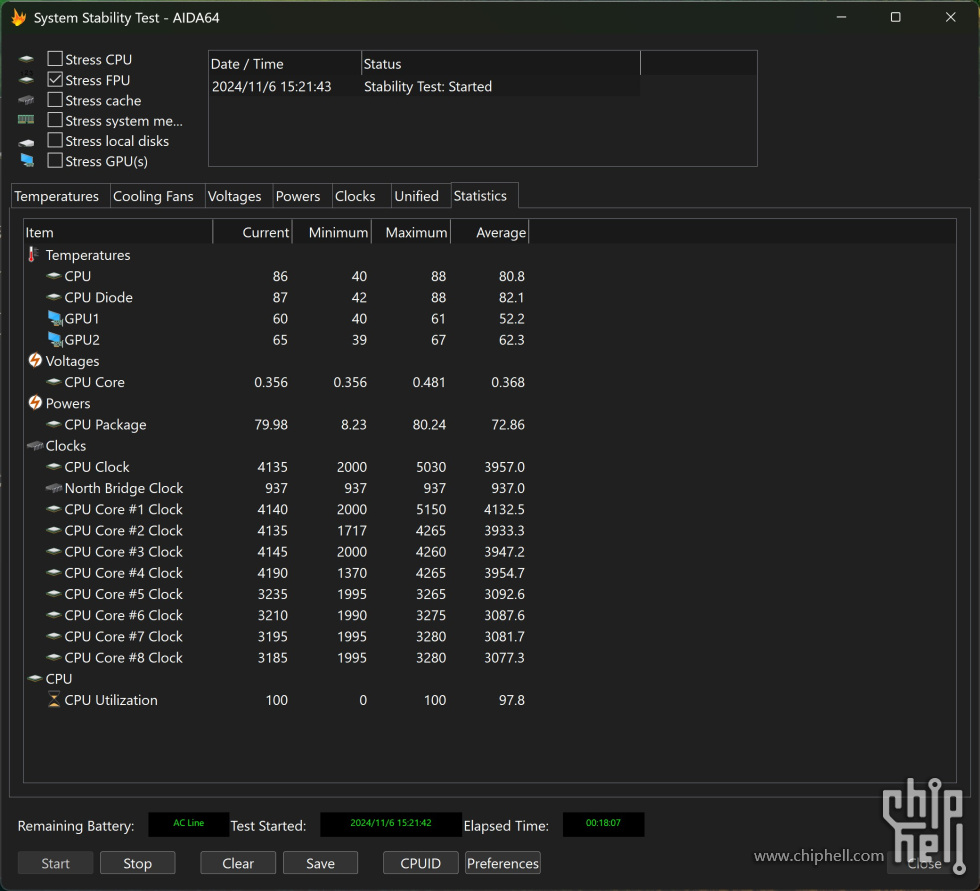Toggle the Stress system memory checkbox
This screenshot has width=980, height=891.
pos(55,120)
